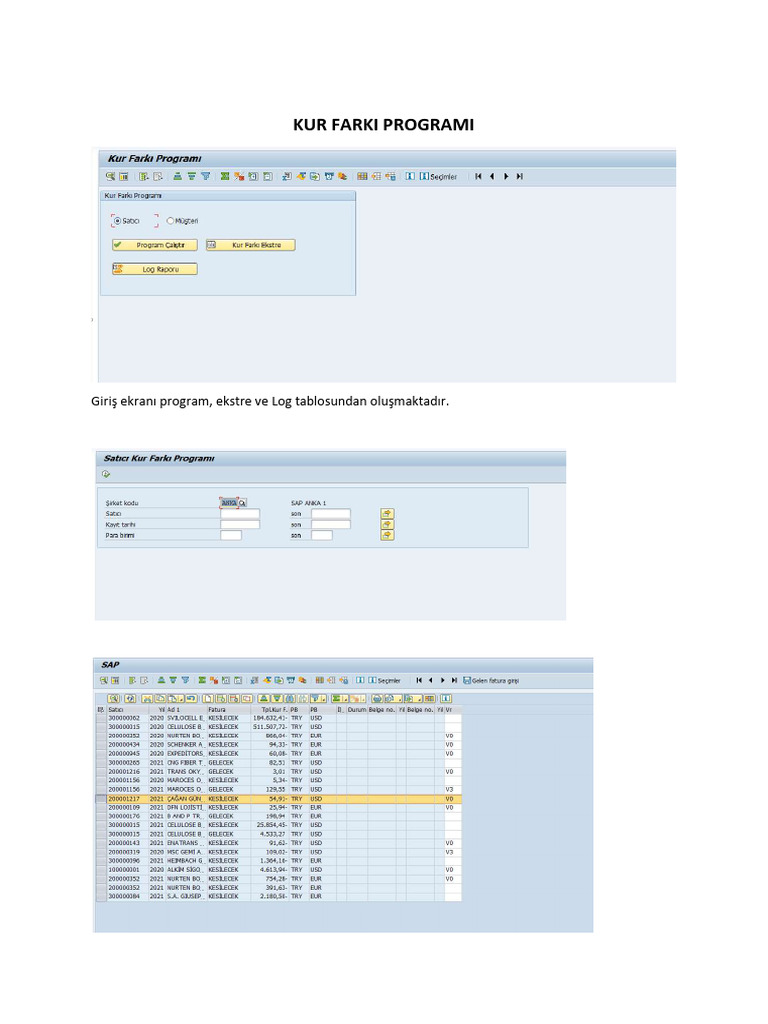Click the filter funnel icon in top toolbar
The height and width of the screenshot is (1024, 768).
(206, 176)
